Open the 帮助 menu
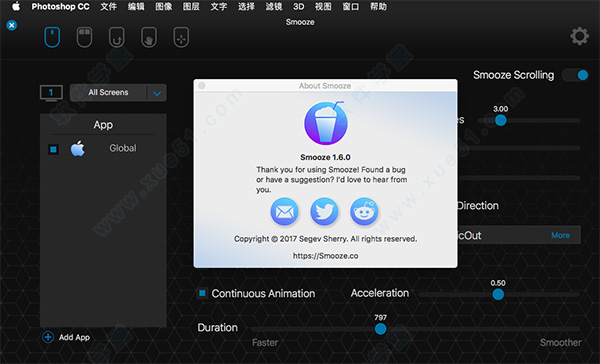This screenshot has width=600, height=364. point(378,7)
